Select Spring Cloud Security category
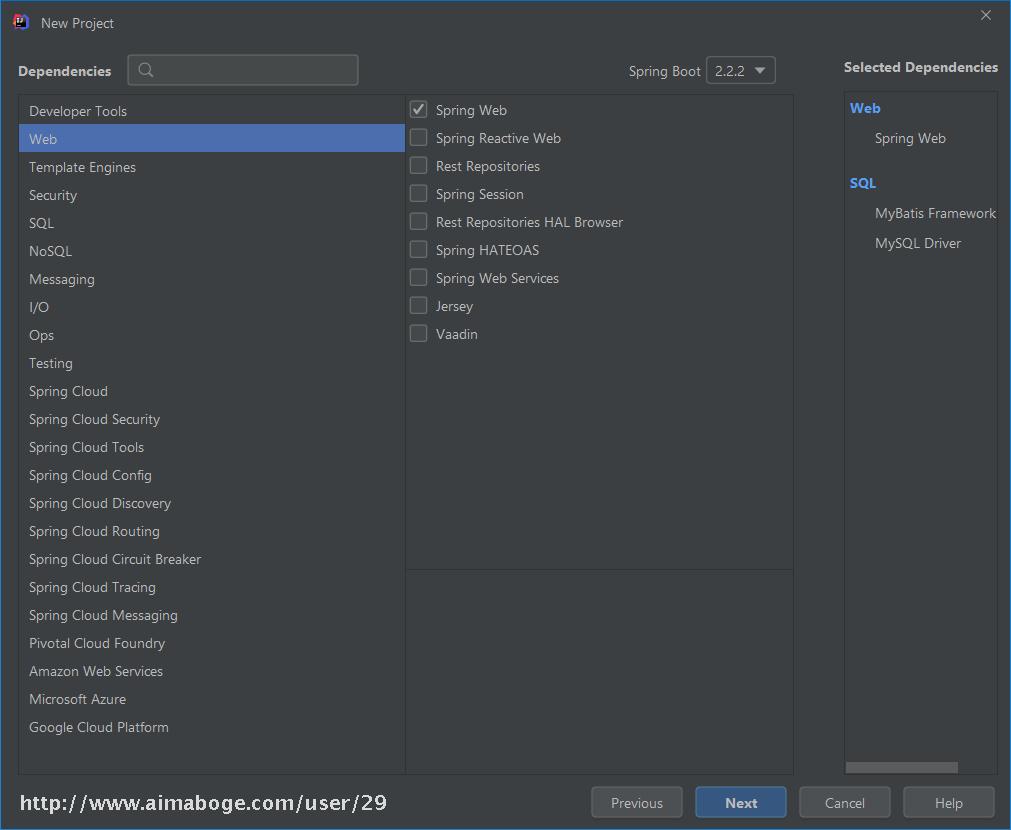This screenshot has width=1011, height=830. coord(211,419)
